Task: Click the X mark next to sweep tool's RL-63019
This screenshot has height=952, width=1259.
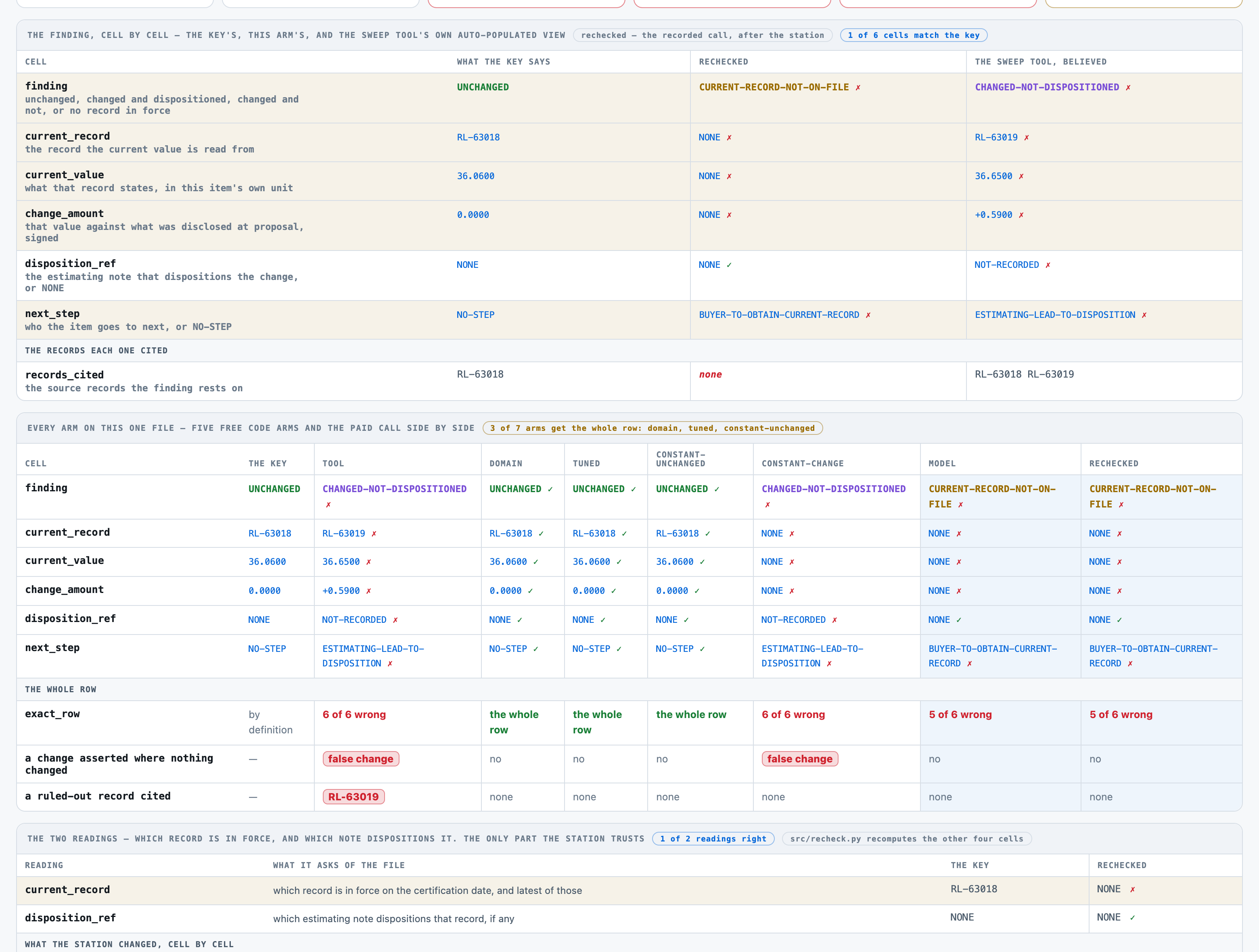Action: [1026, 138]
